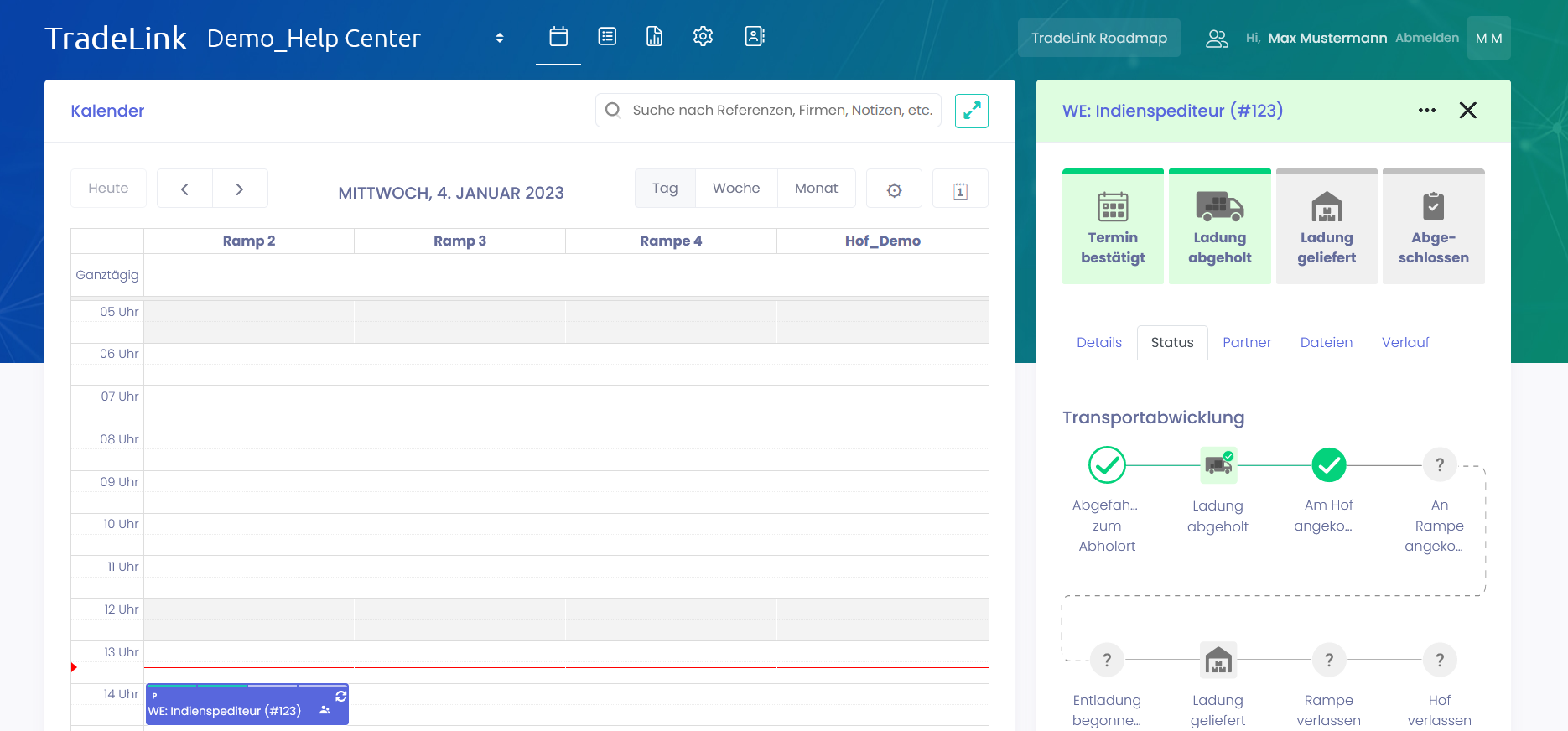Screen dimensions: 1568x731
Task: Switch to the Verlauf tab
Action: (1404, 343)
